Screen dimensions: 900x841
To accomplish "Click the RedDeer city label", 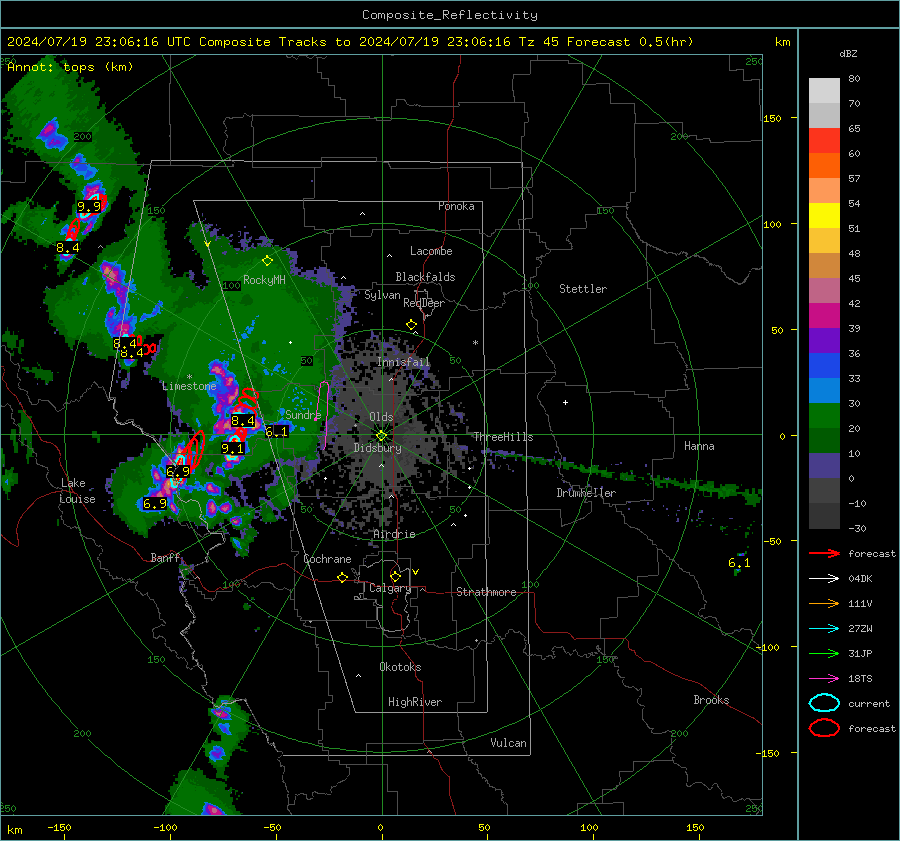I will 424,303.
